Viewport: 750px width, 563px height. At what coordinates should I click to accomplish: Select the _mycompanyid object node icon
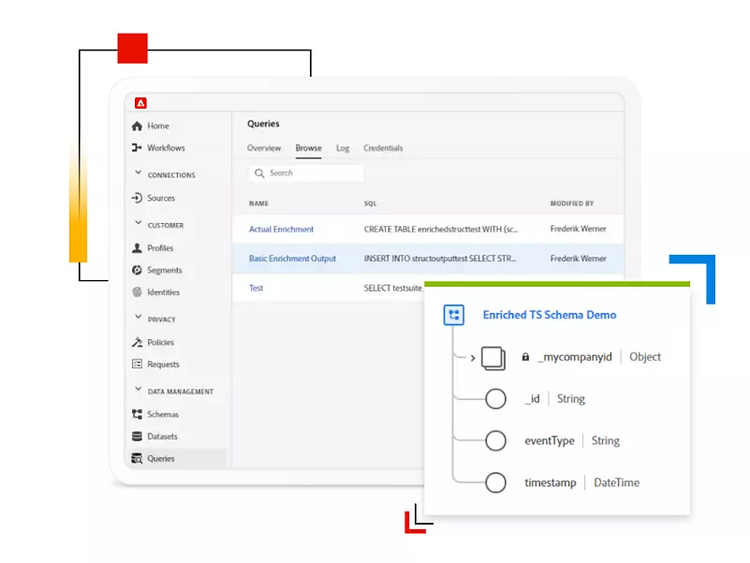point(493,358)
